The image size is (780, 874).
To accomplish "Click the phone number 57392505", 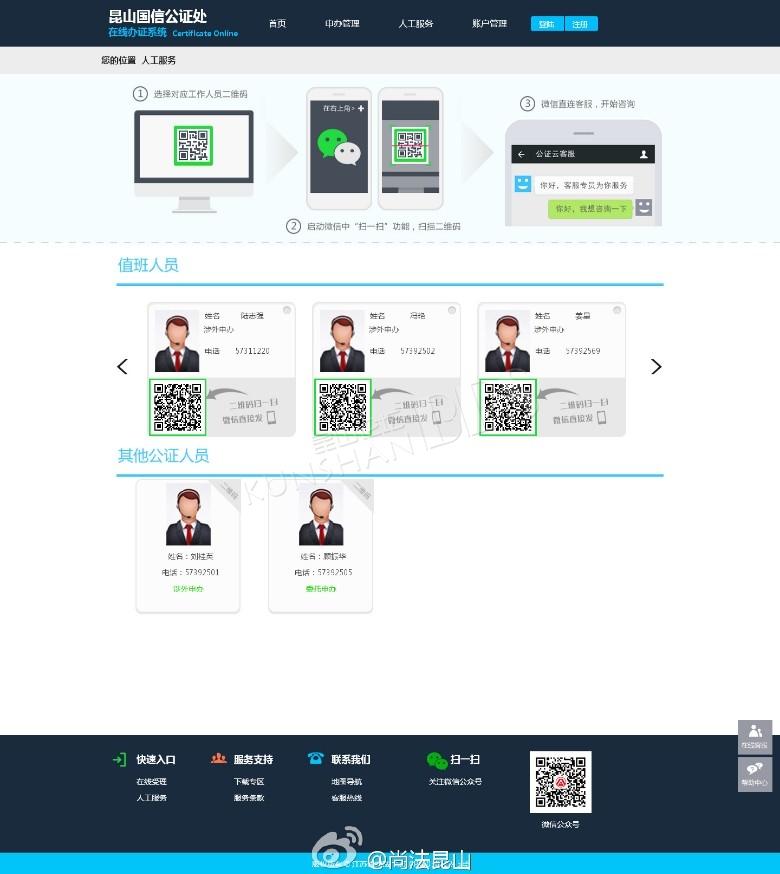I will click(335, 572).
